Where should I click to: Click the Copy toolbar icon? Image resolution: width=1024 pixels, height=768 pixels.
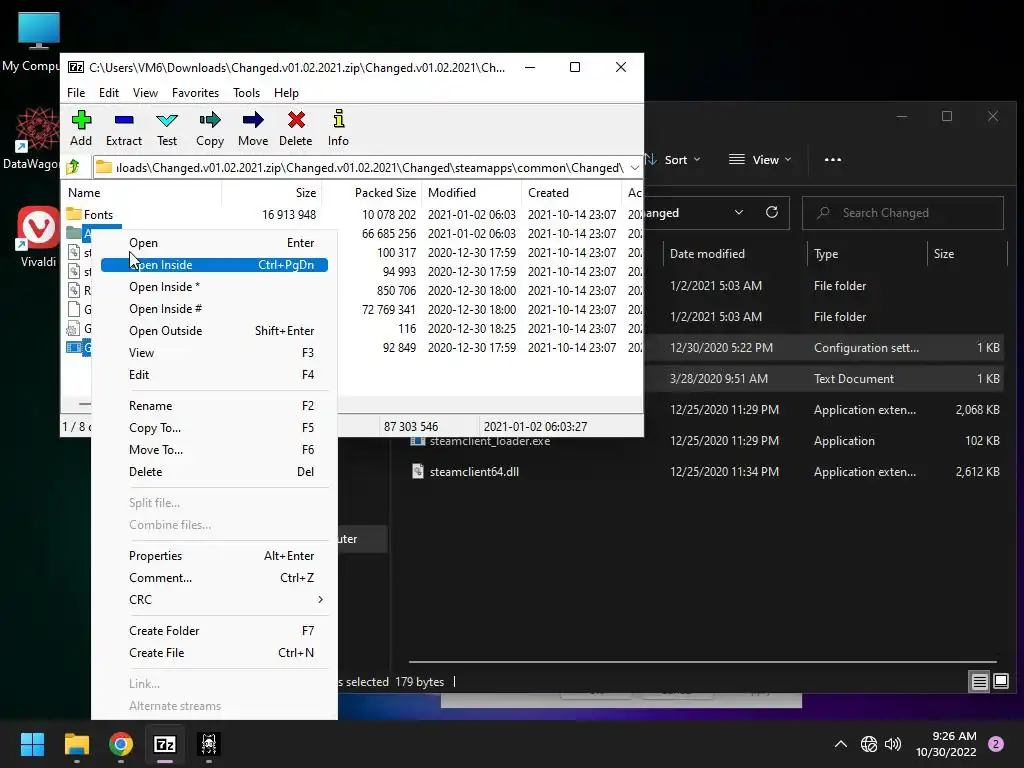[x=210, y=128]
